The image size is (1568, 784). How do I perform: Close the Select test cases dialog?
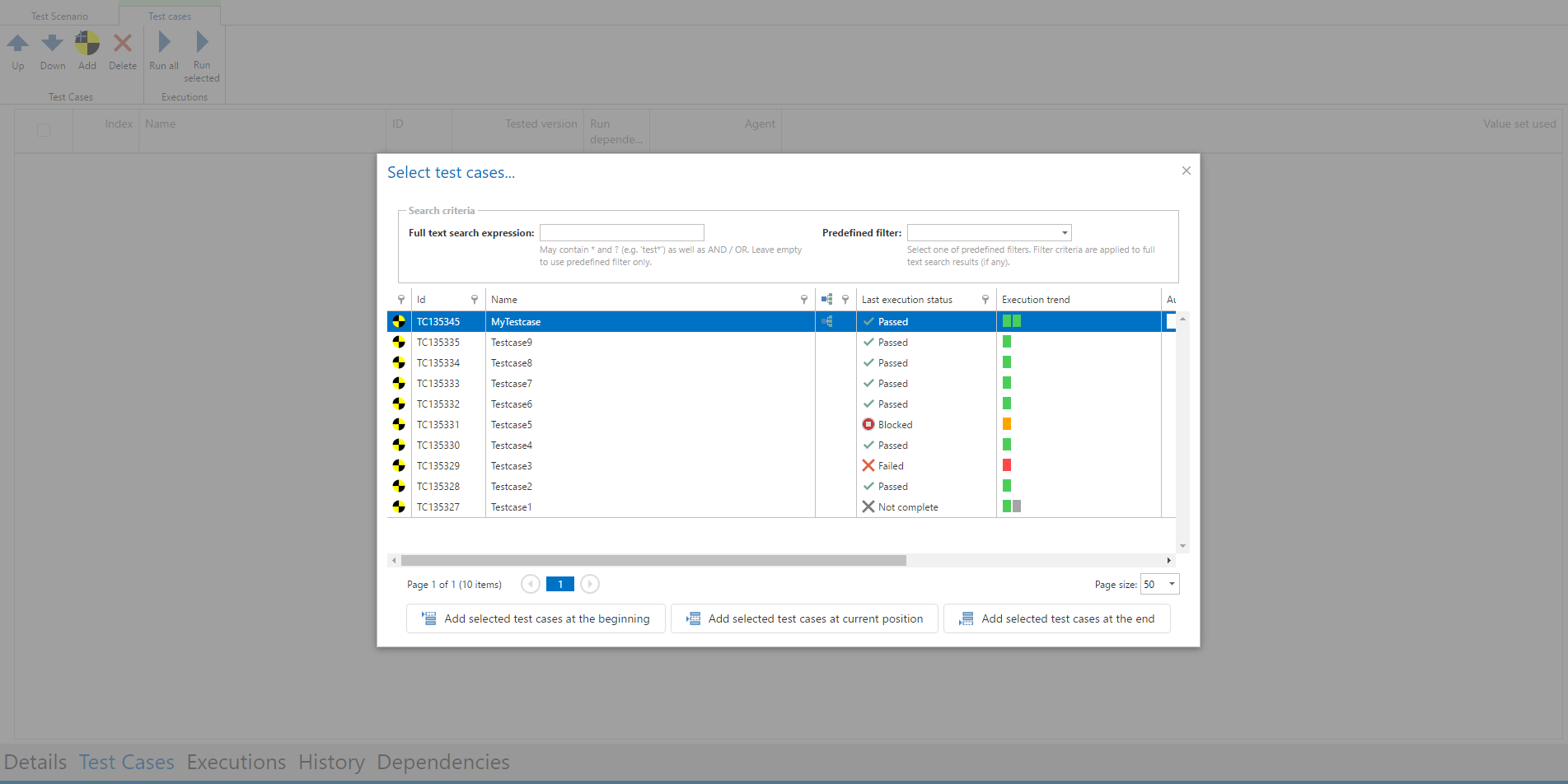coord(1187,170)
